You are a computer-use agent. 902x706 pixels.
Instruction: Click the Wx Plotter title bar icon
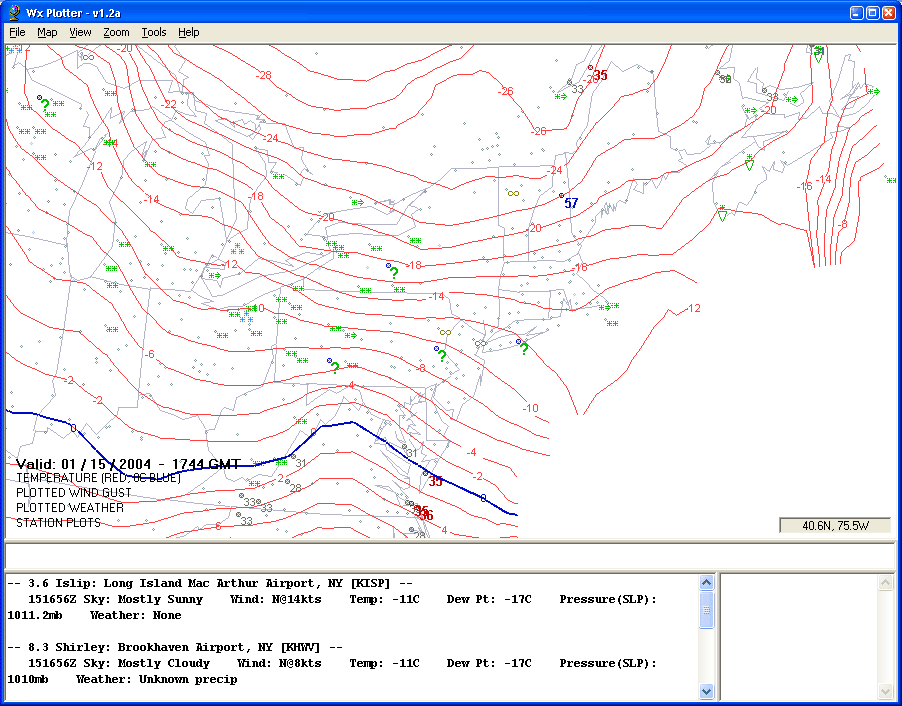pyautogui.click(x=14, y=13)
